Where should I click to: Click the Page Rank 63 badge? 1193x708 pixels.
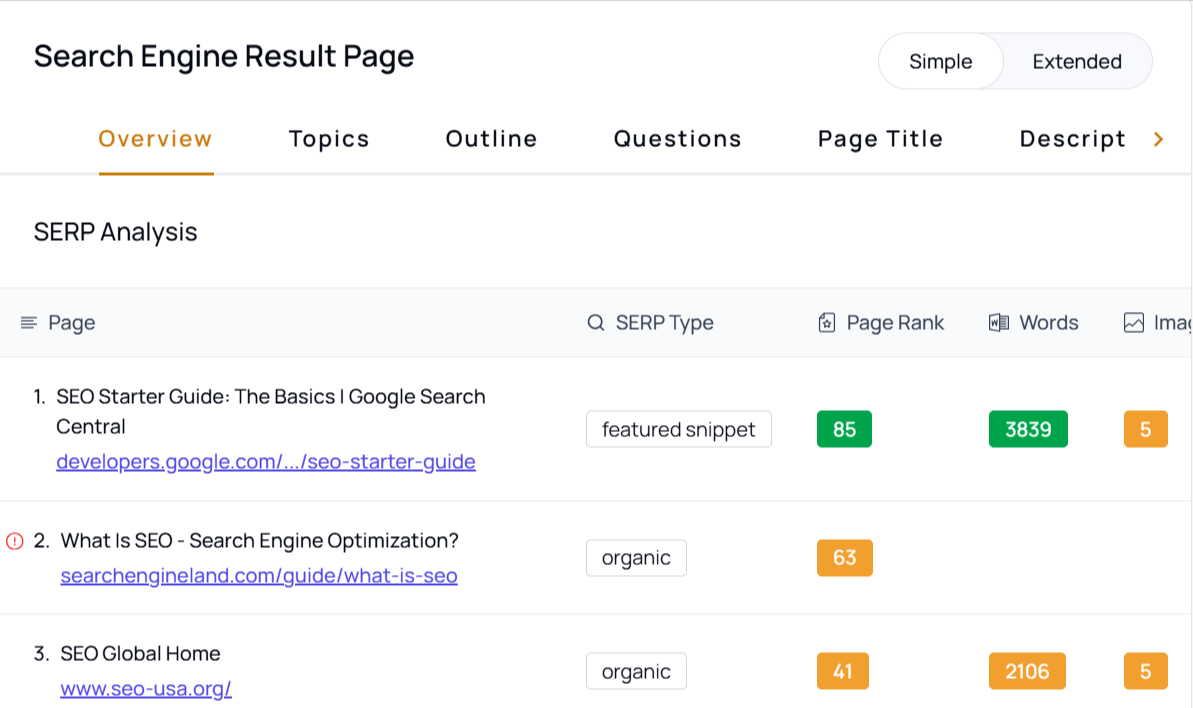click(845, 557)
